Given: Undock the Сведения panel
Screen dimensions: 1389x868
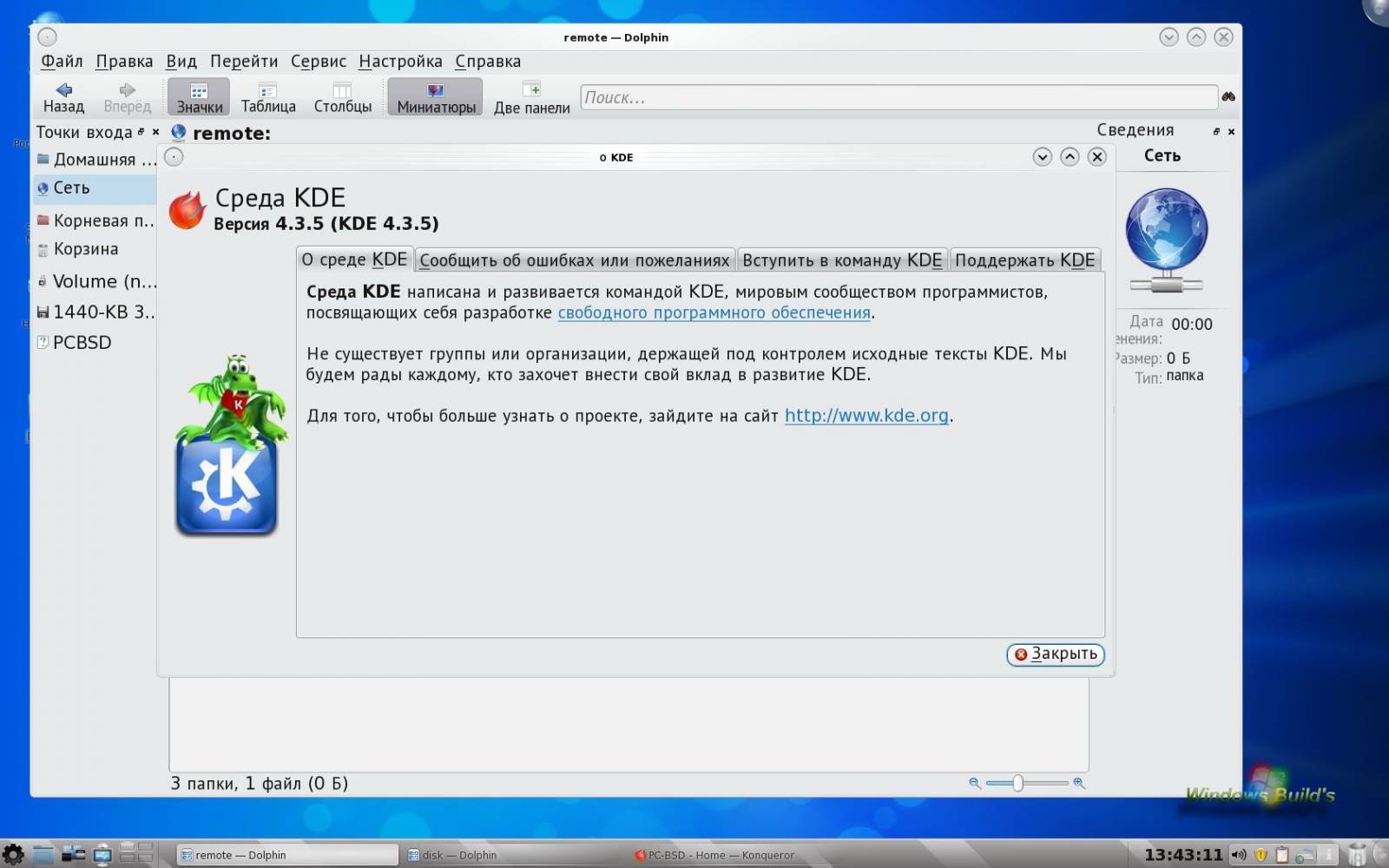Looking at the screenshot, I should click(1216, 132).
